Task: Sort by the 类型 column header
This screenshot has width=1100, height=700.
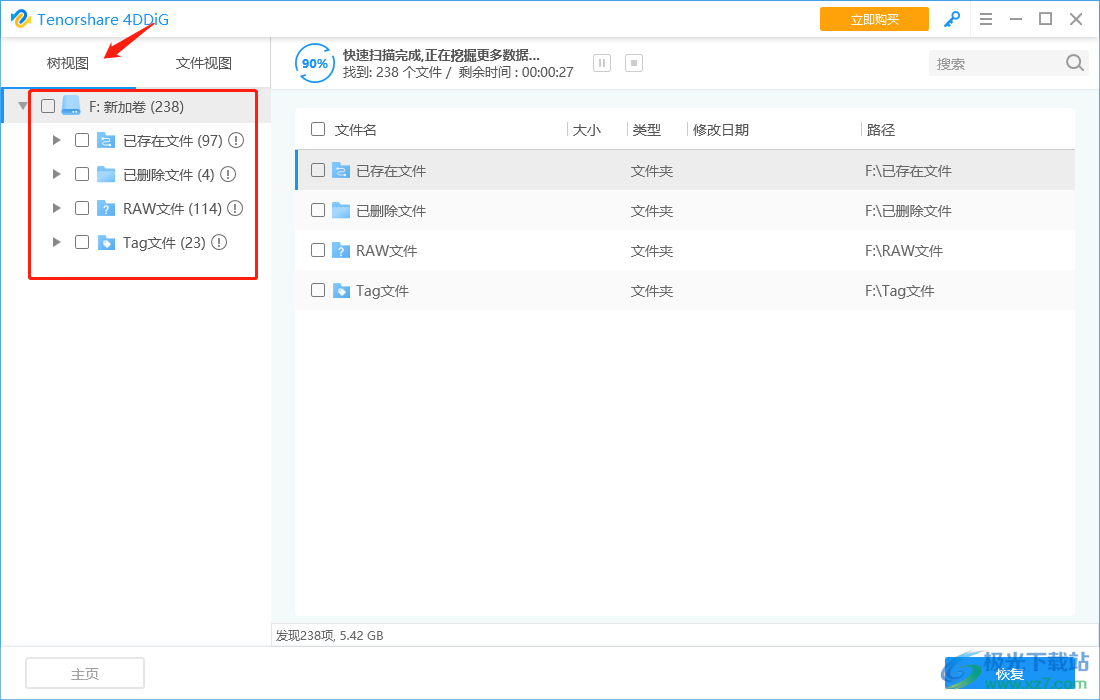Action: (x=646, y=130)
